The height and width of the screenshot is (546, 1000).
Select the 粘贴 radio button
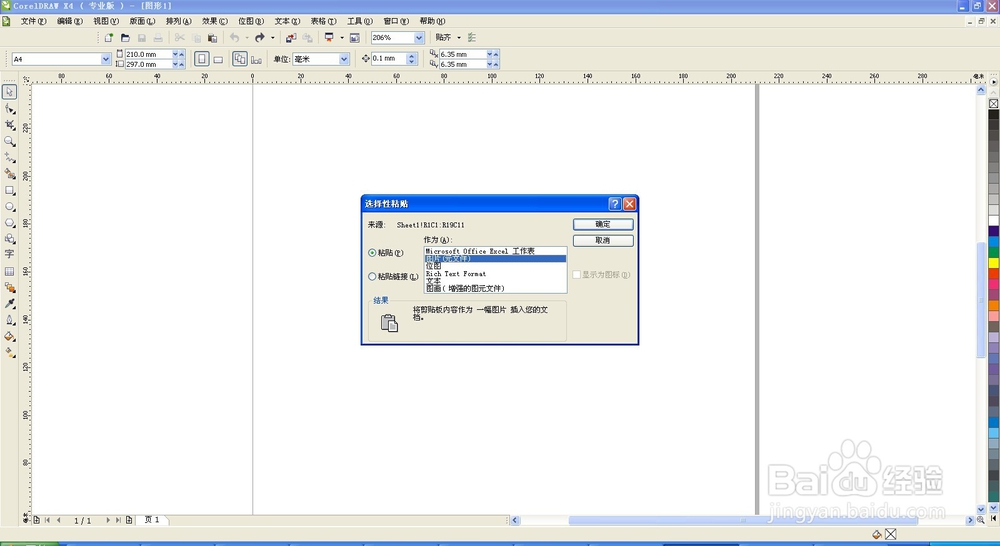click(372, 253)
